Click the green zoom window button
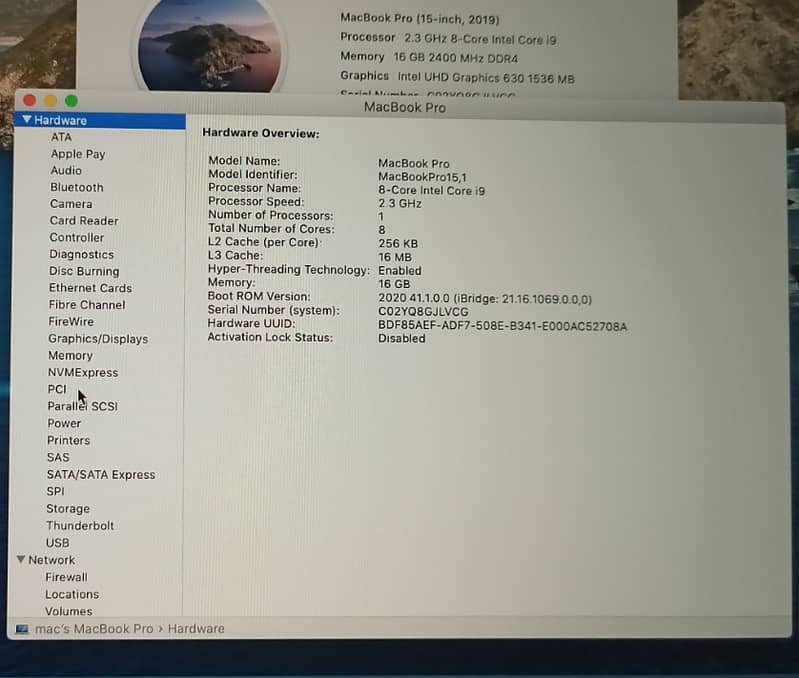The height and width of the screenshot is (678, 799). [71, 100]
